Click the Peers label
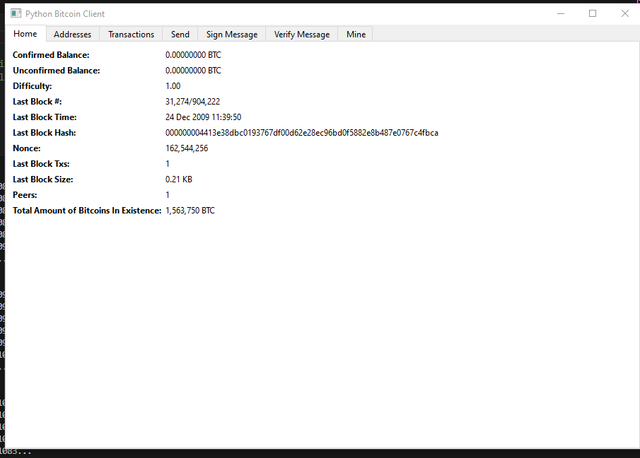 [25, 195]
